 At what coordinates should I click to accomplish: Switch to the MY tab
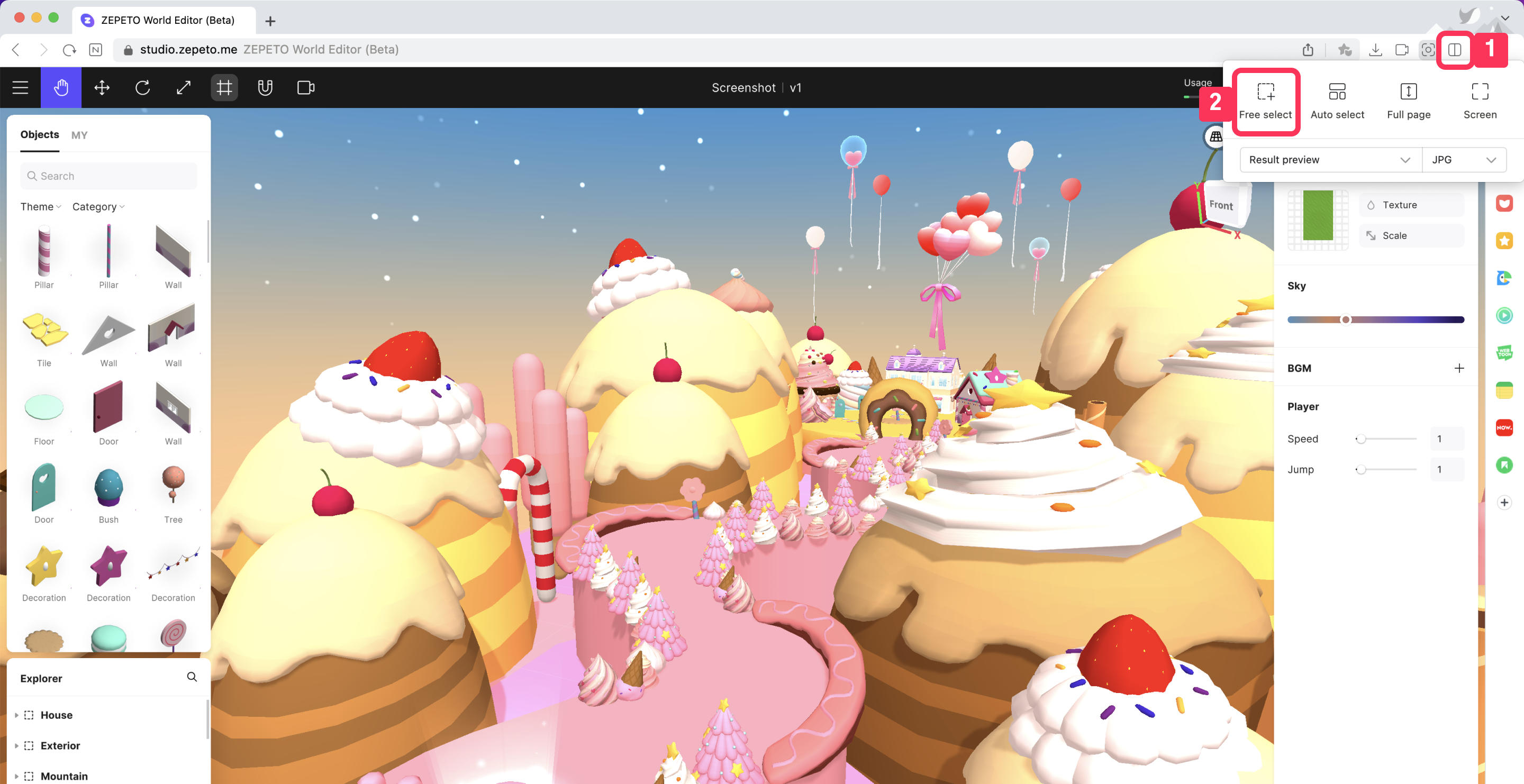(79, 135)
